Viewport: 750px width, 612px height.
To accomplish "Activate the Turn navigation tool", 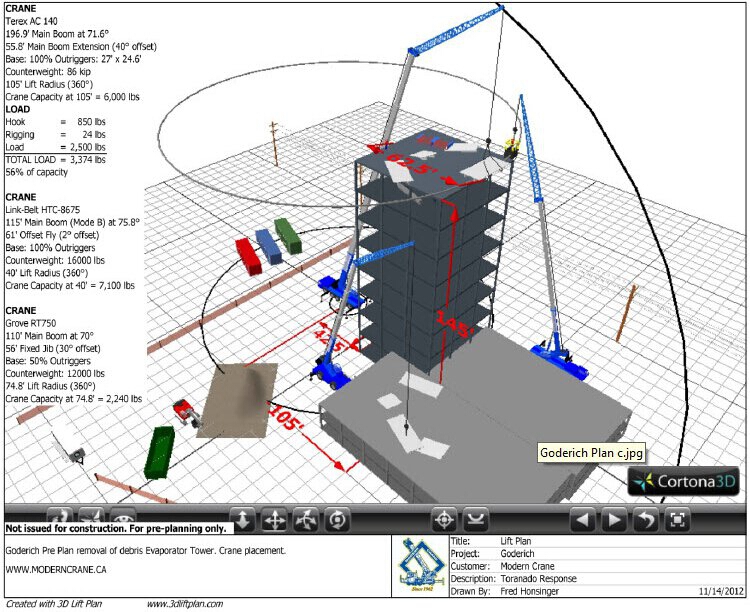I will tap(306, 519).
